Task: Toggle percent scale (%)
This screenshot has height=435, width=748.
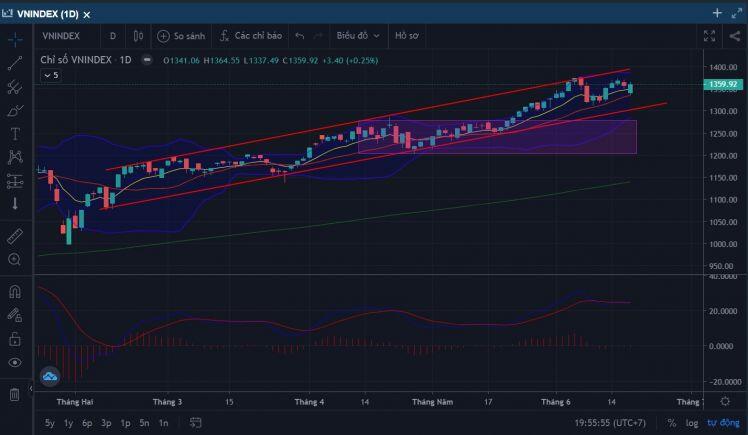Action: [672, 423]
